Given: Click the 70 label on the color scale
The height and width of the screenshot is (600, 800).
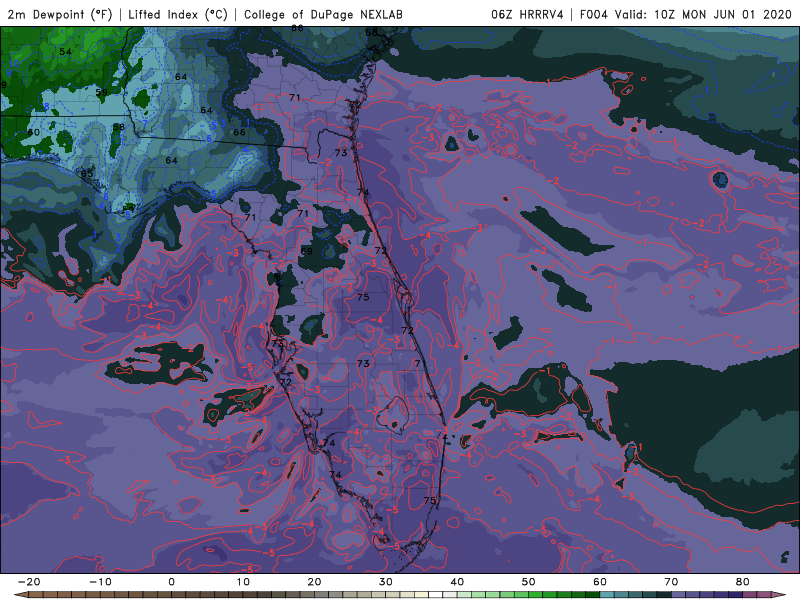Looking at the screenshot, I should (671, 582).
